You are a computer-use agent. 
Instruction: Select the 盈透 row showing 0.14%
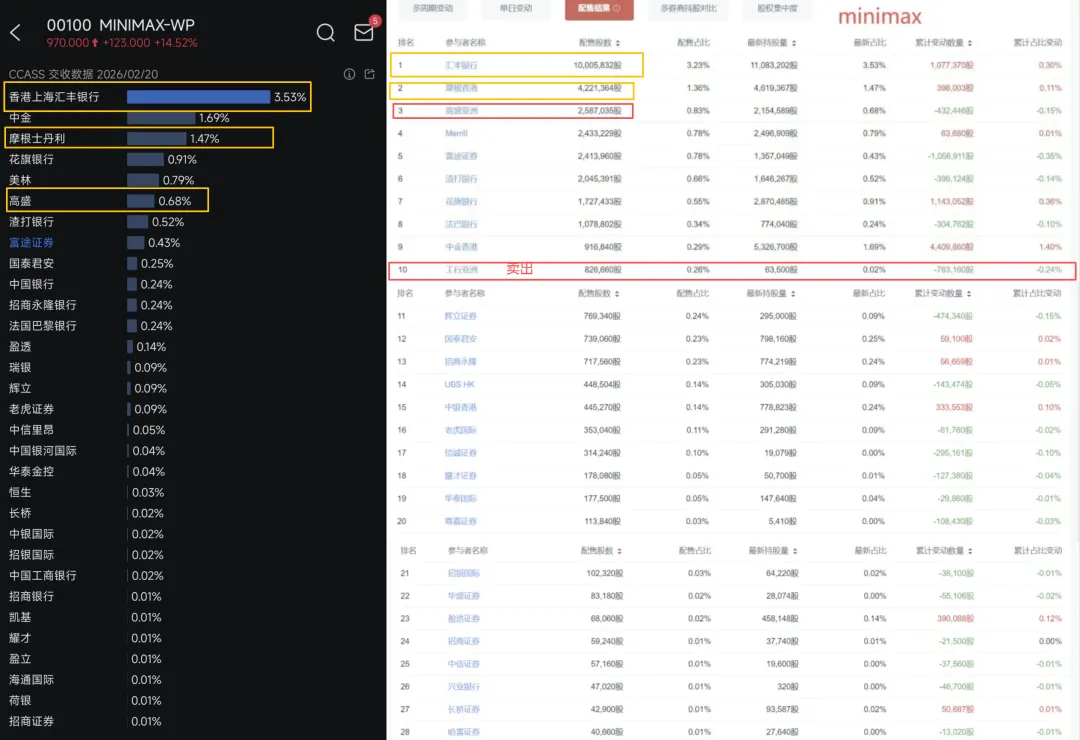click(87, 347)
